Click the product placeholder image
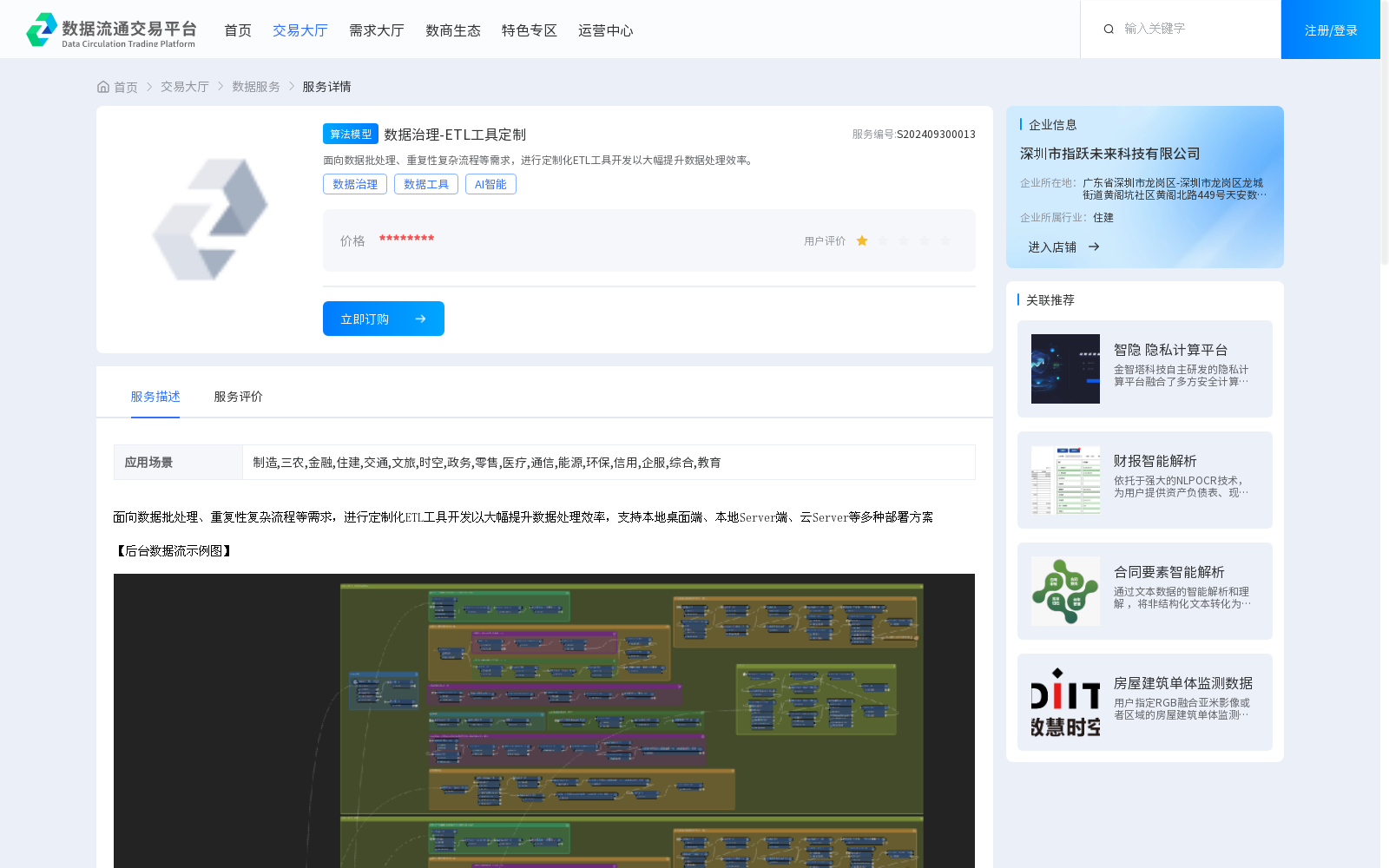The height and width of the screenshot is (868, 1389). 210,219
